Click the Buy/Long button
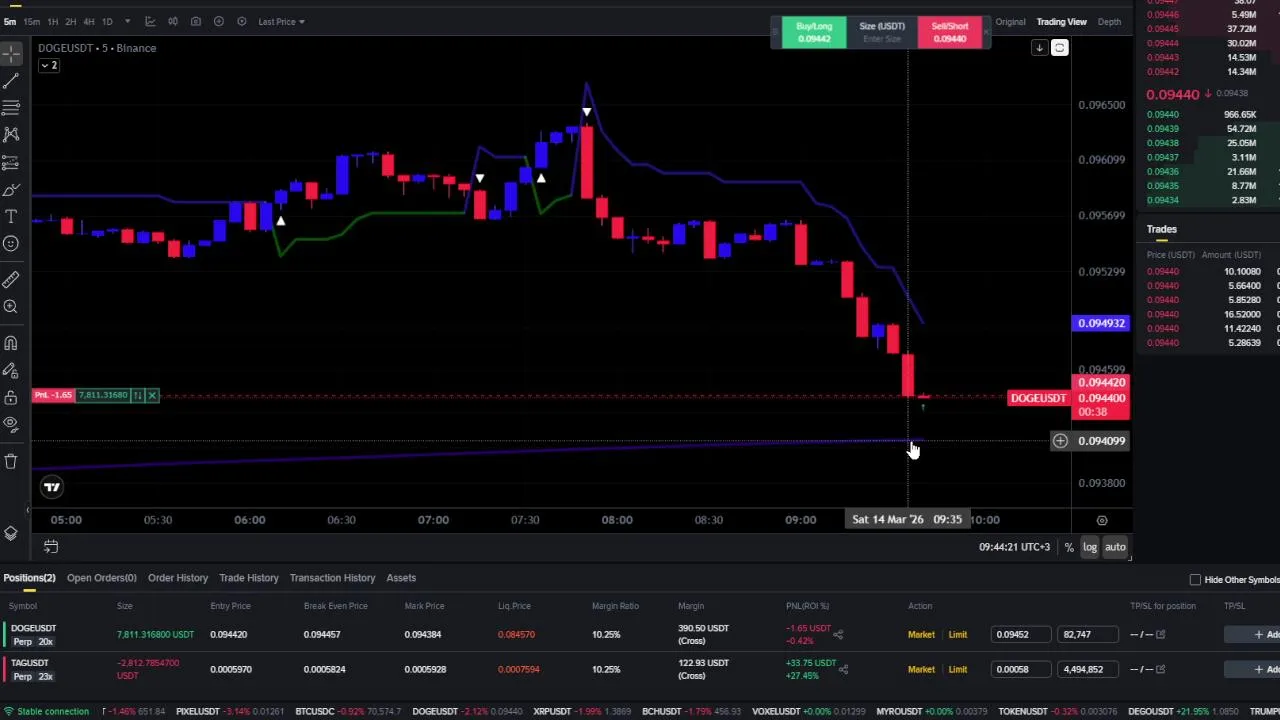Viewport: 1280px width, 720px height. (814, 32)
